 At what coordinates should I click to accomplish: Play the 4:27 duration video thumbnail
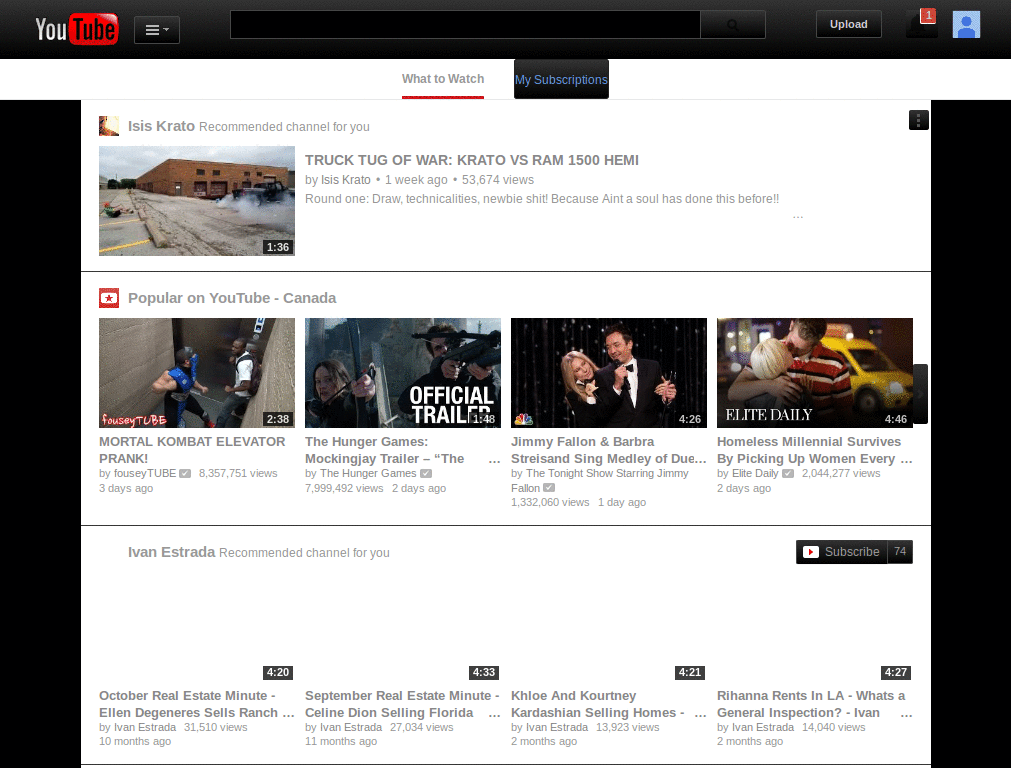point(815,627)
